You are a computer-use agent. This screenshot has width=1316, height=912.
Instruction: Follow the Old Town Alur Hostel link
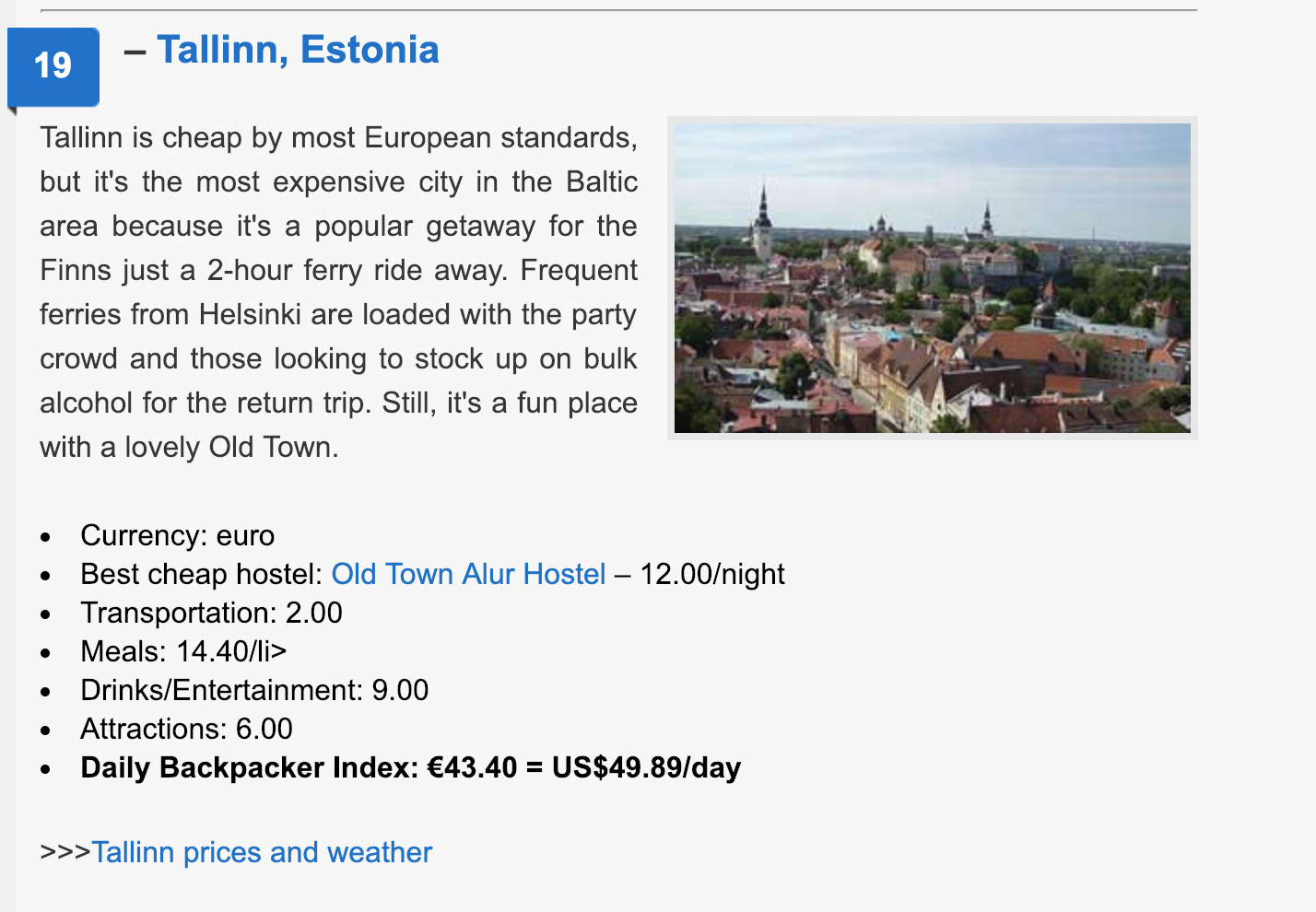pos(468,574)
